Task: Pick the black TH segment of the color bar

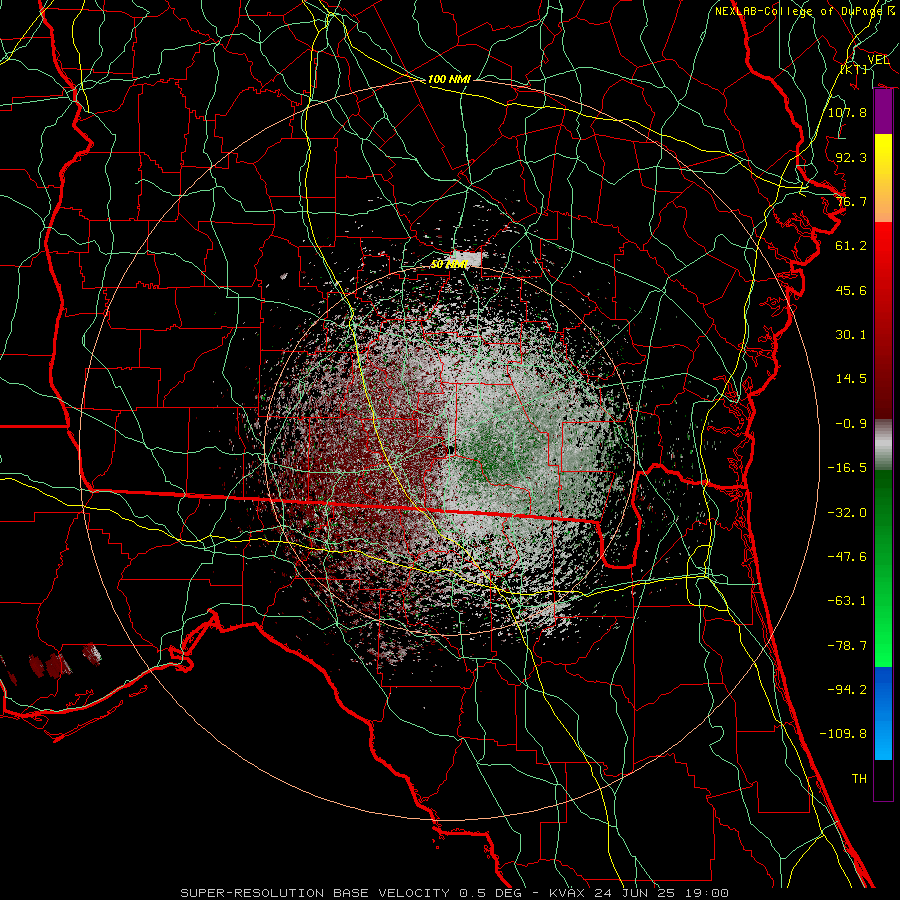Action: (883, 780)
